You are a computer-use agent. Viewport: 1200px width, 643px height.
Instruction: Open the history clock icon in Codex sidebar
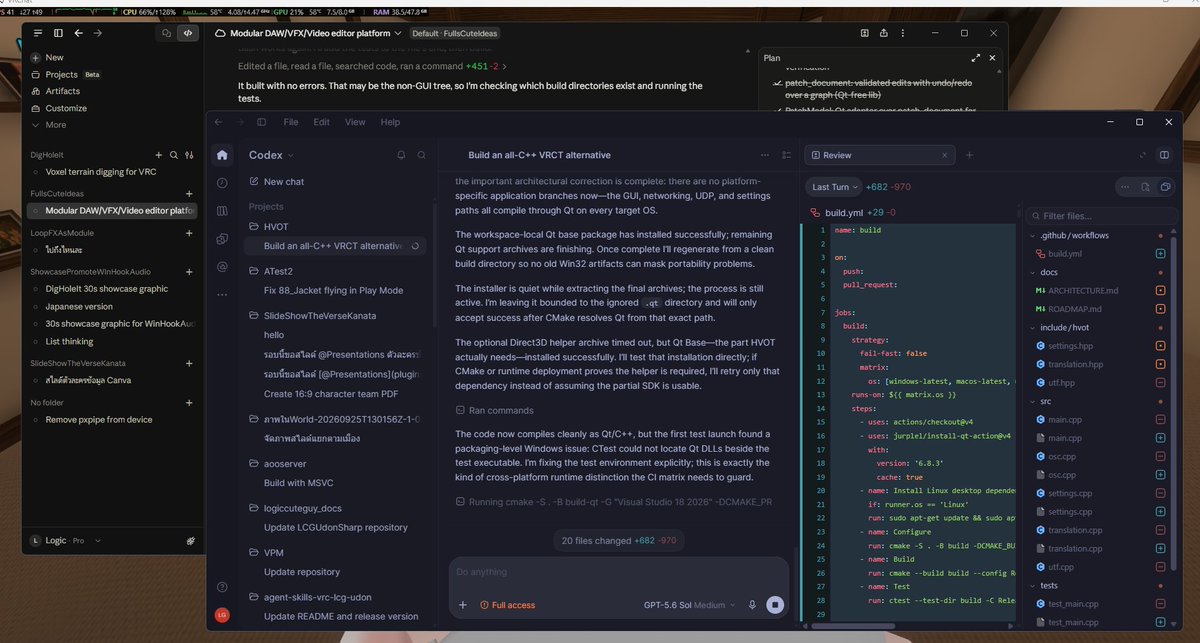[222, 183]
